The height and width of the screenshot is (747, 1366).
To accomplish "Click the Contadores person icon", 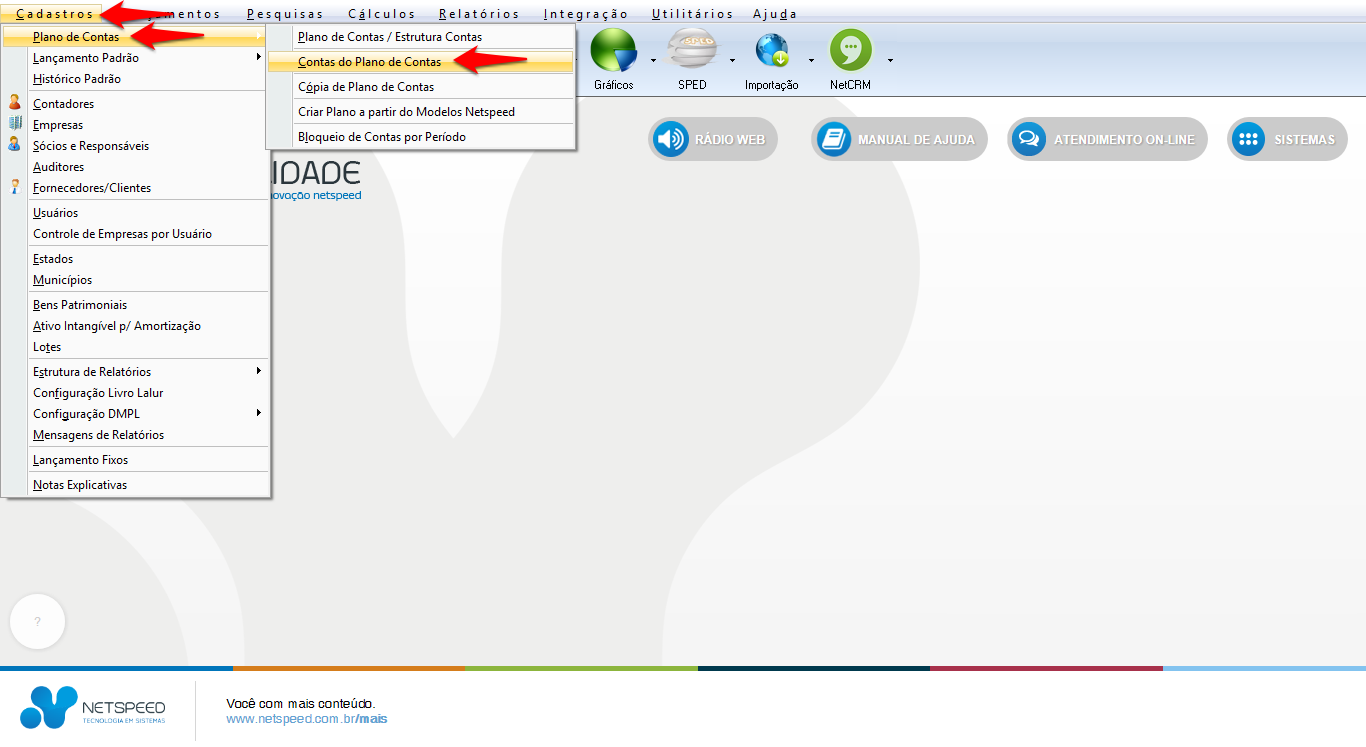I will [x=14, y=103].
